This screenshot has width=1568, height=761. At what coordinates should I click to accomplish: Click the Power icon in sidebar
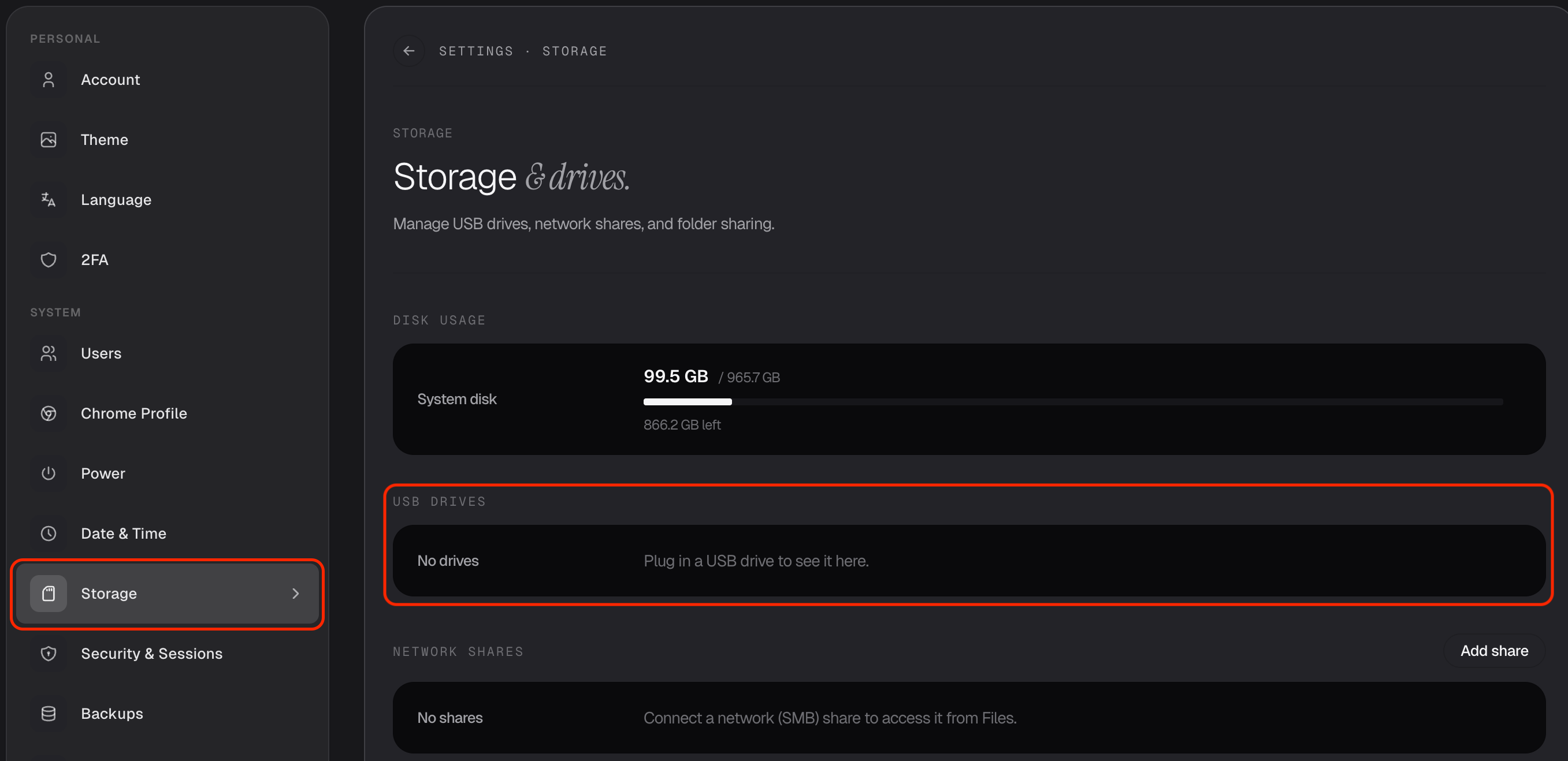pyautogui.click(x=49, y=473)
